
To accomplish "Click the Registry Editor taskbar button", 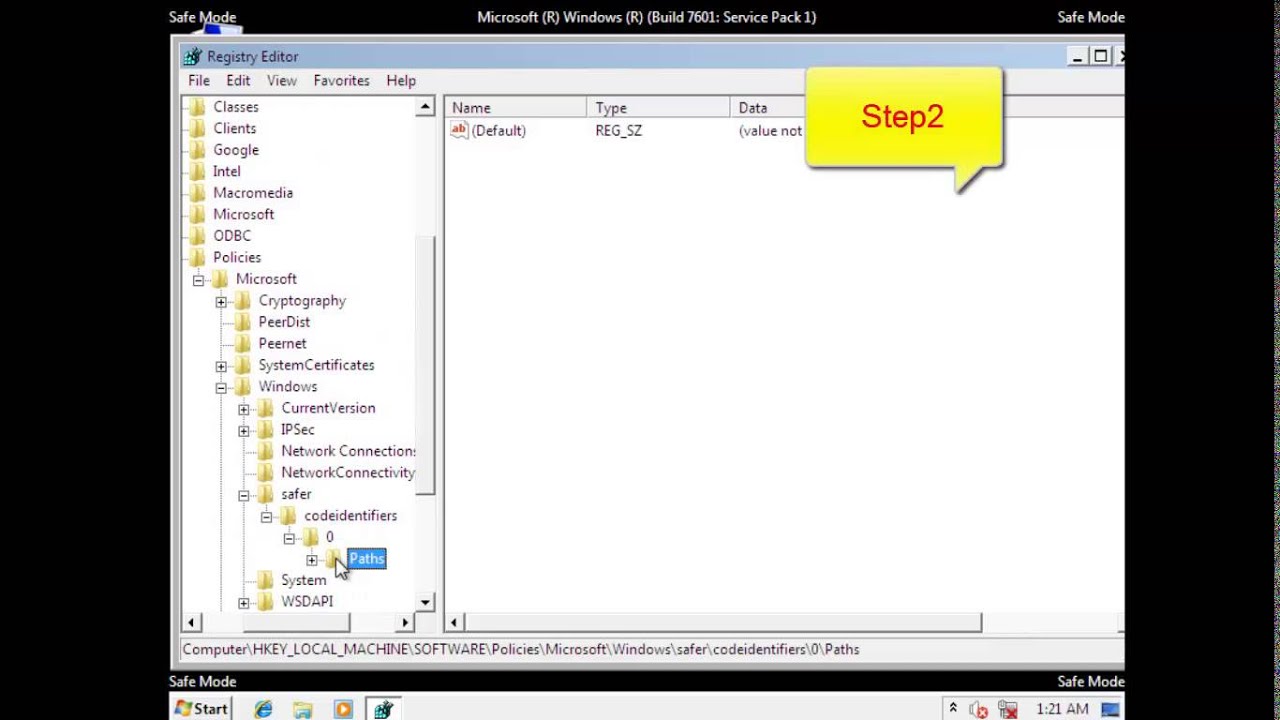I will 383,709.
